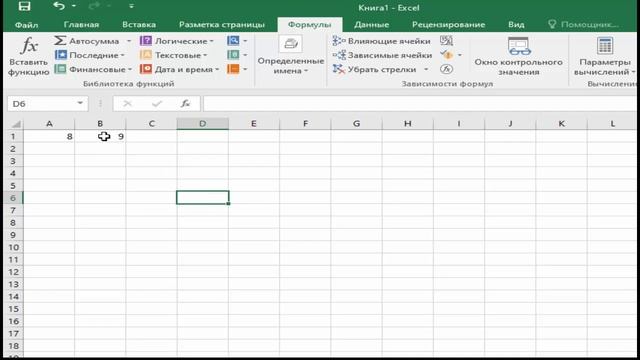
Task: Open Customize Quick Access Toolbar dropdown
Action: 131,6
